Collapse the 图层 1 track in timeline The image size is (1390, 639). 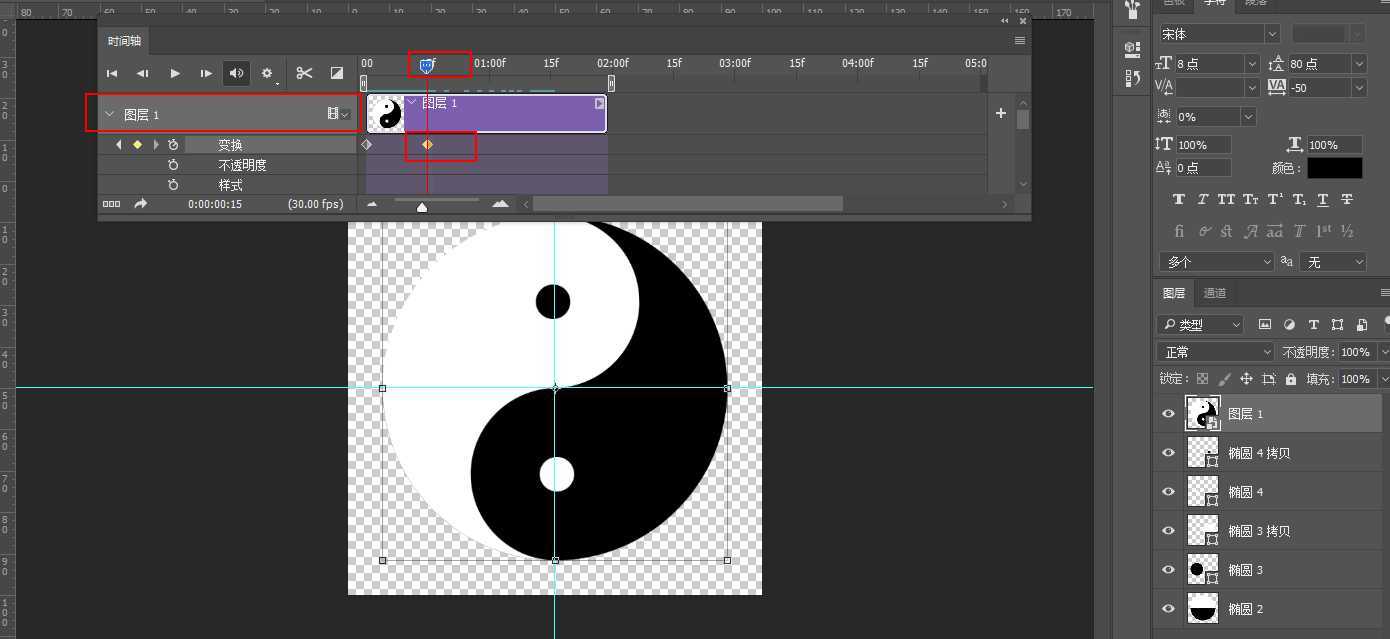[110, 113]
